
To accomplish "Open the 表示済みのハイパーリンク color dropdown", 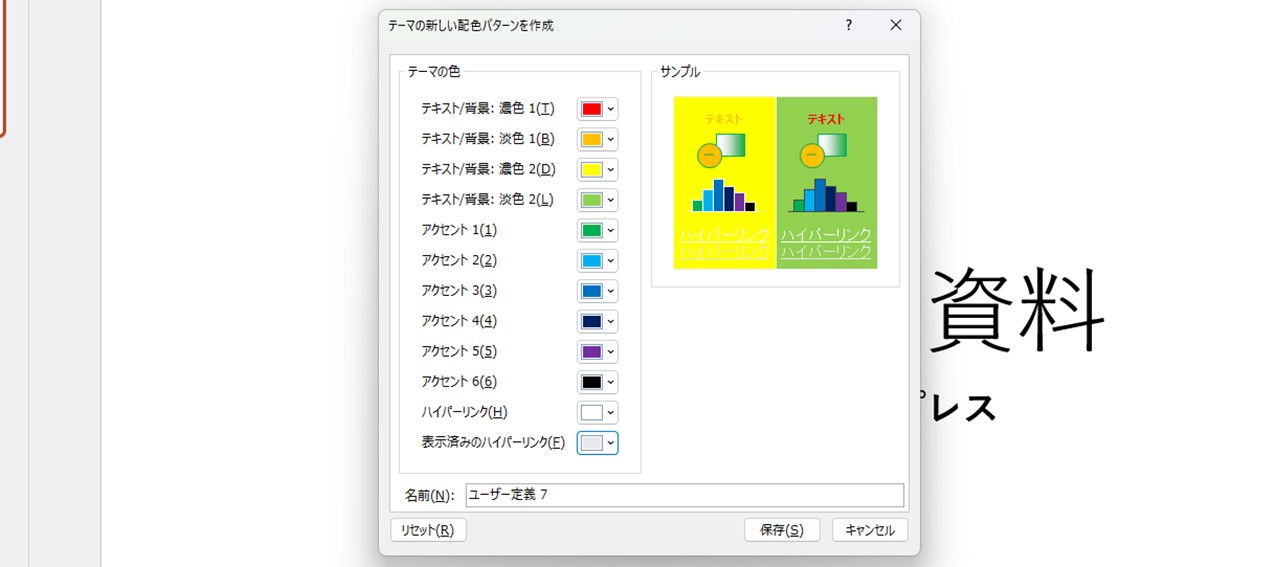I will click(597, 443).
